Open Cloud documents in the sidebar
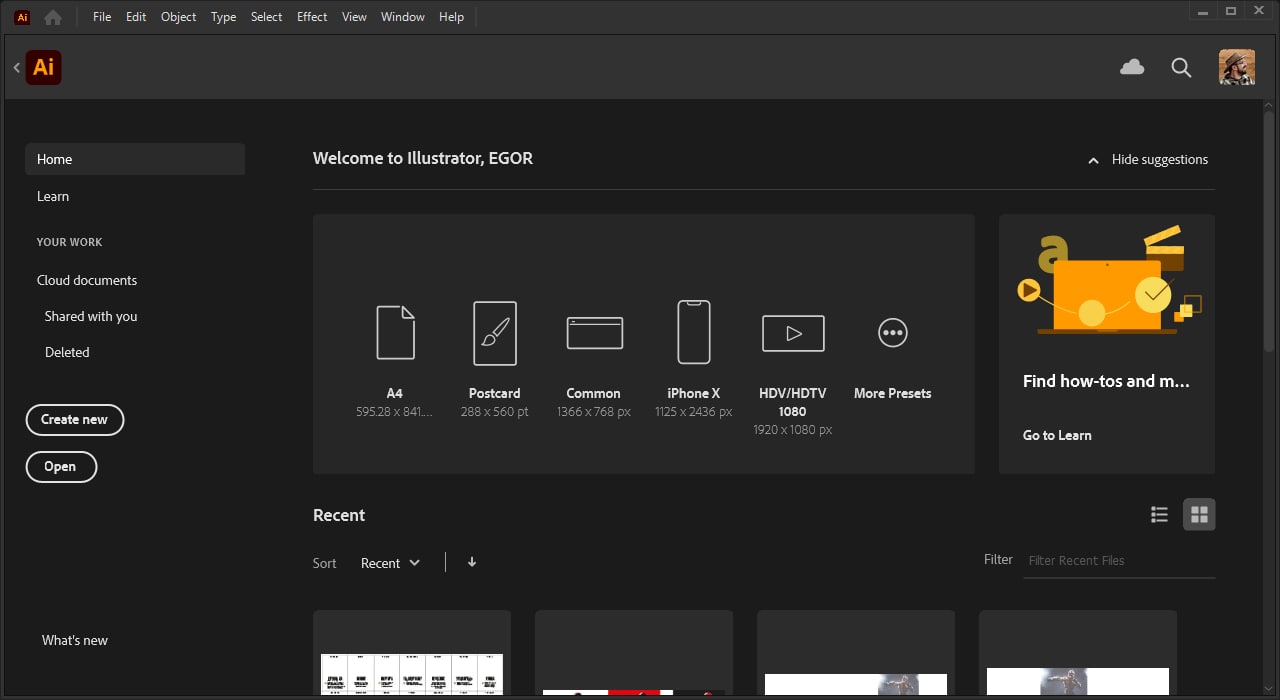 click(x=87, y=280)
